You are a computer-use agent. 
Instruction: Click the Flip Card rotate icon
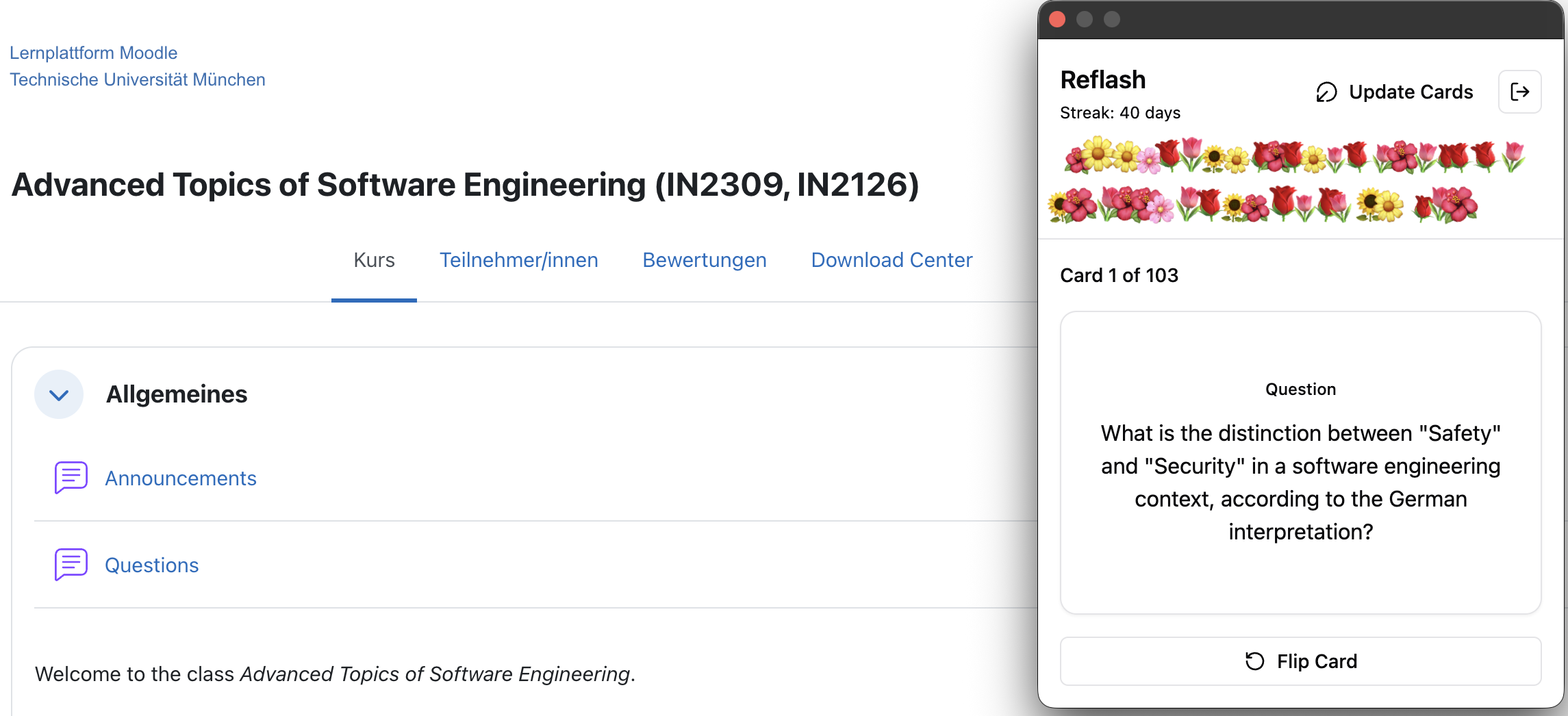(1254, 661)
